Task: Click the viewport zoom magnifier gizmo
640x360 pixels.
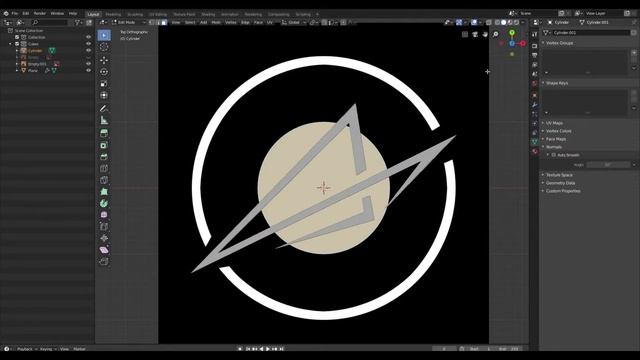Action: point(495,34)
